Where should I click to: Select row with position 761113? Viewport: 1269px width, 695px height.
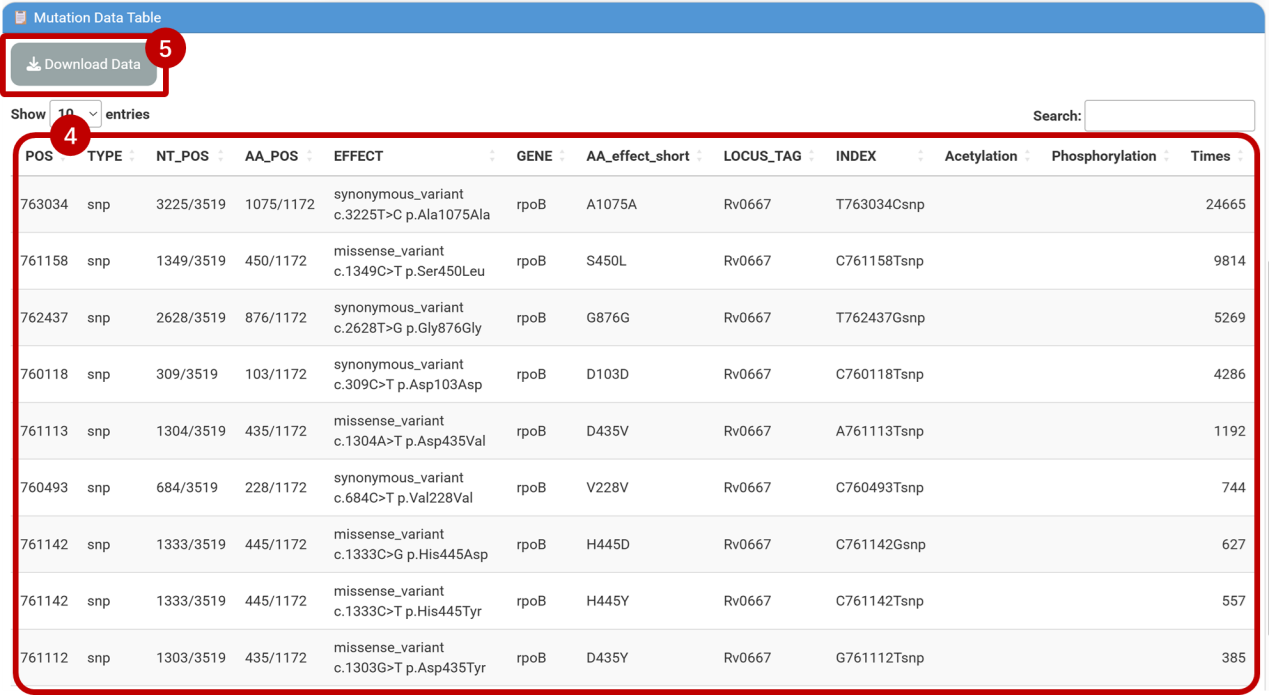45,431
